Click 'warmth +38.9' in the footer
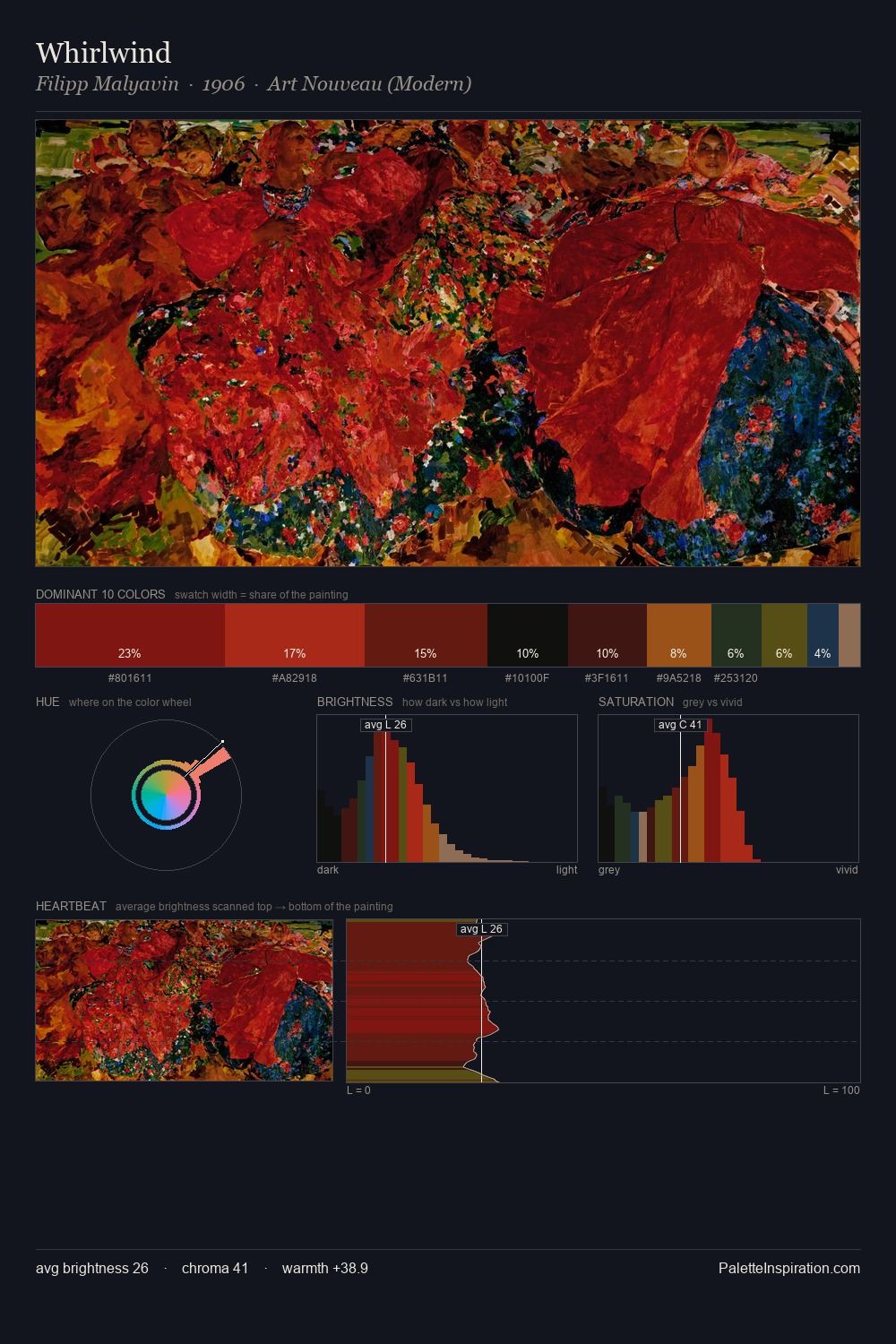The height and width of the screenshot is (1344, 896). point(325,1269)
